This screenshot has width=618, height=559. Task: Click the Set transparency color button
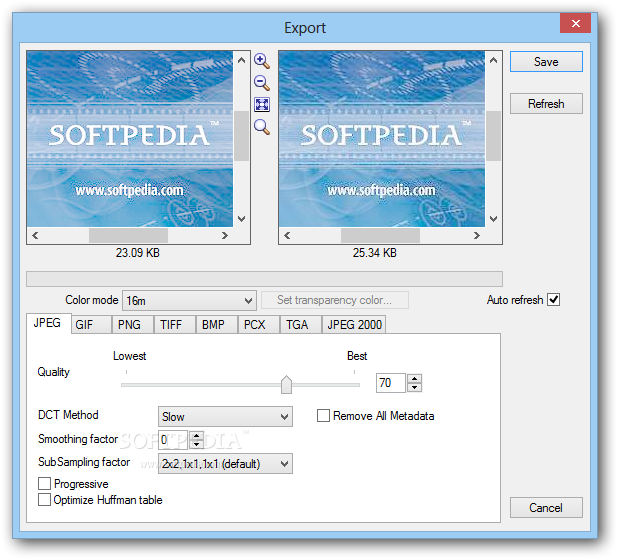(335, 300)
